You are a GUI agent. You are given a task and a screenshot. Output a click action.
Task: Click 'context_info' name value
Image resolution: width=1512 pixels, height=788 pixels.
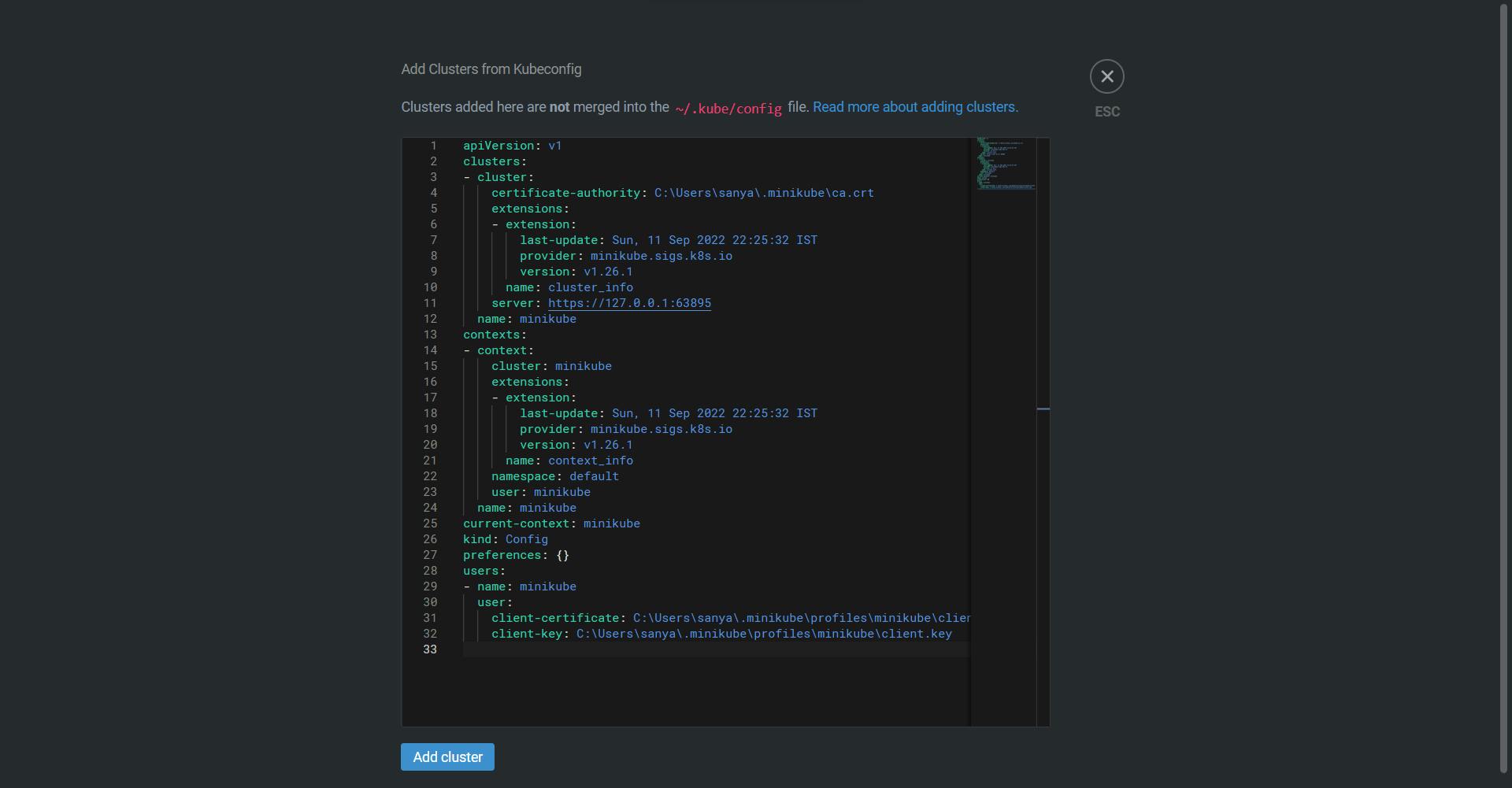point(591,461)
